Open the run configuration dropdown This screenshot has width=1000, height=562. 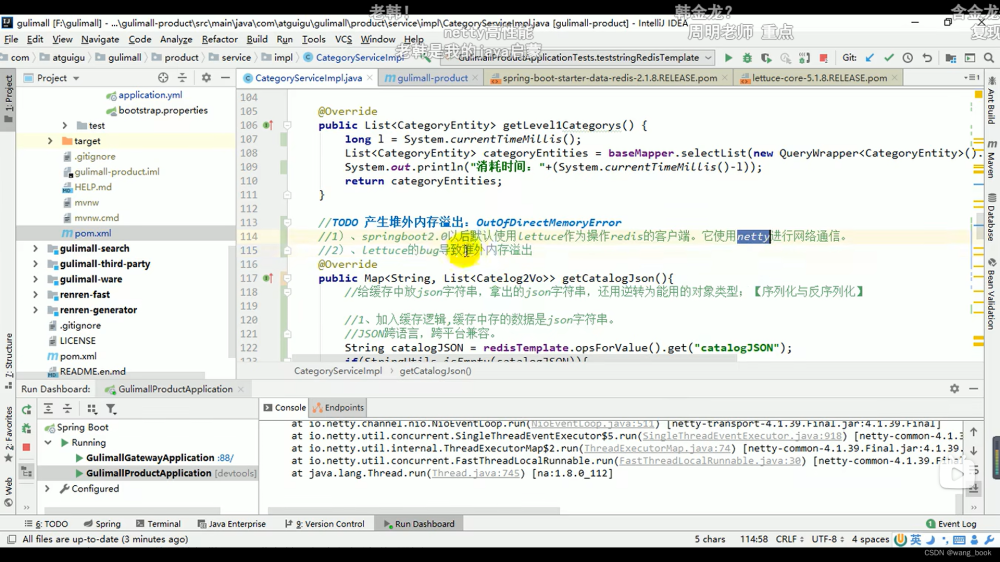coord(708,57)
